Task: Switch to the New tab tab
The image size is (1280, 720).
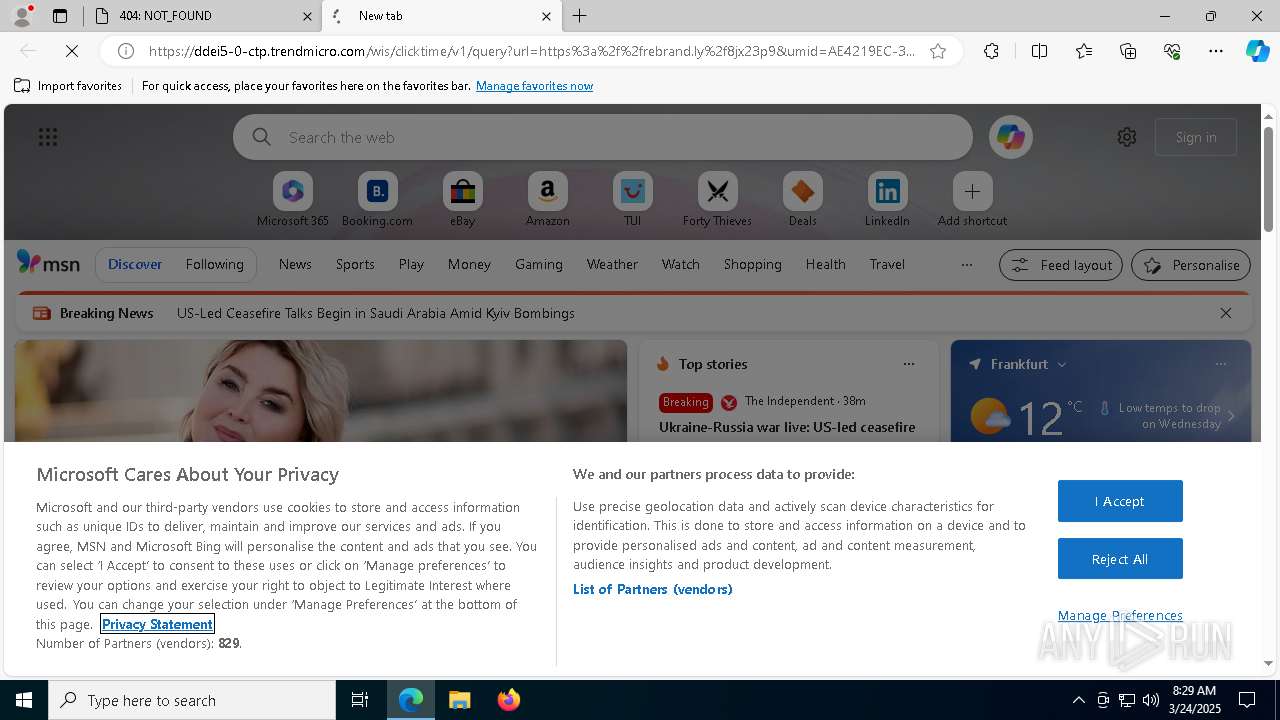Action: coord(440,16)
